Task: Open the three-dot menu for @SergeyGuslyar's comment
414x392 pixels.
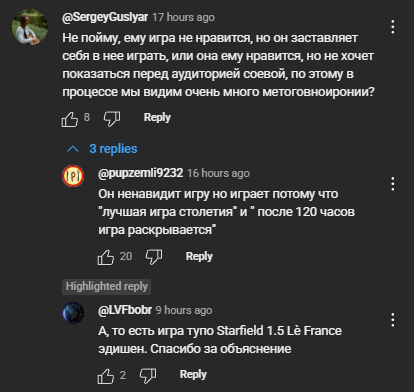Action: 393,27
